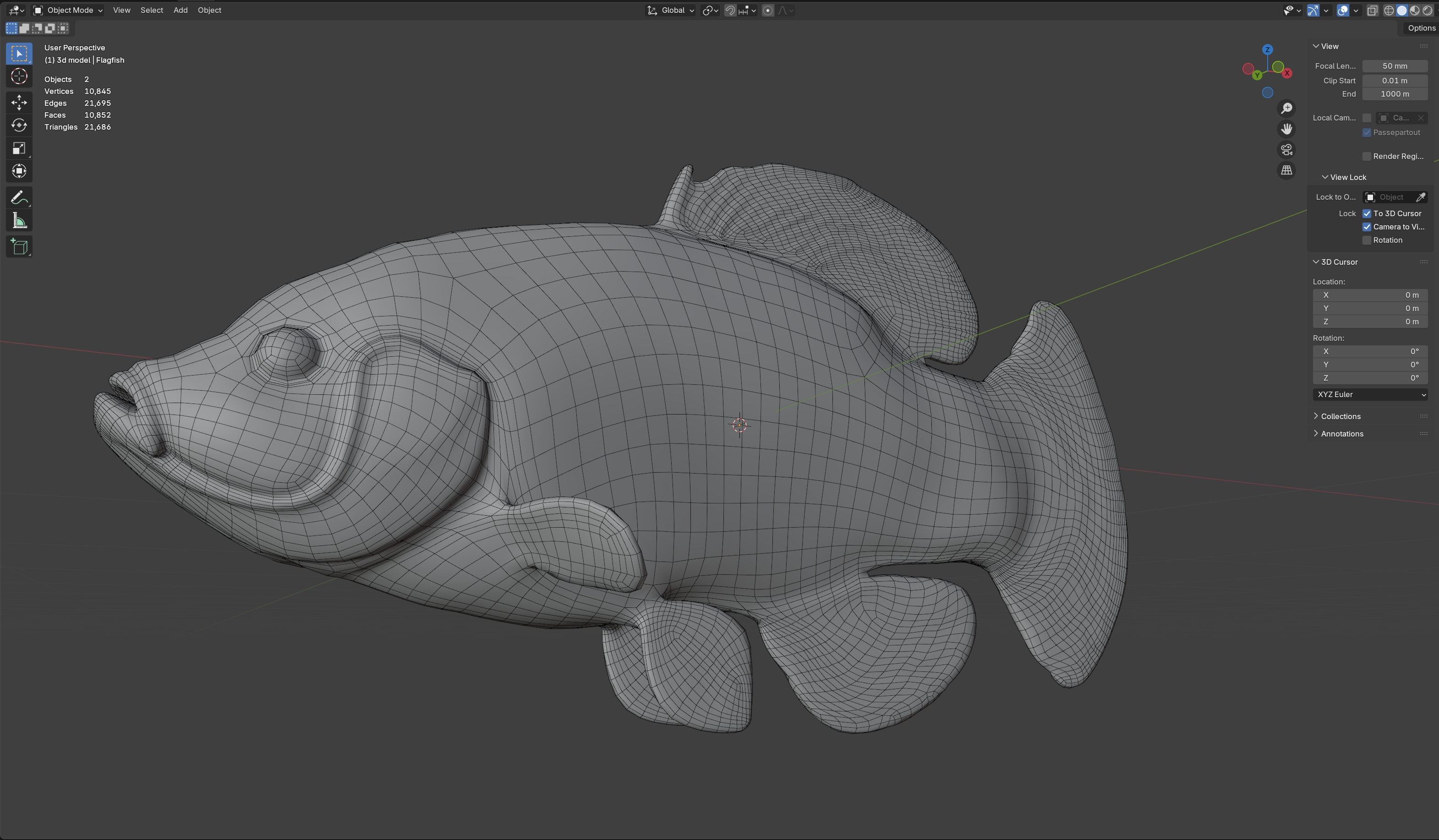Enable the Rotation lock checkbox
The height and width of the screenshot is (840, 1439).
pyautogui.click(x=1367, y=240)
